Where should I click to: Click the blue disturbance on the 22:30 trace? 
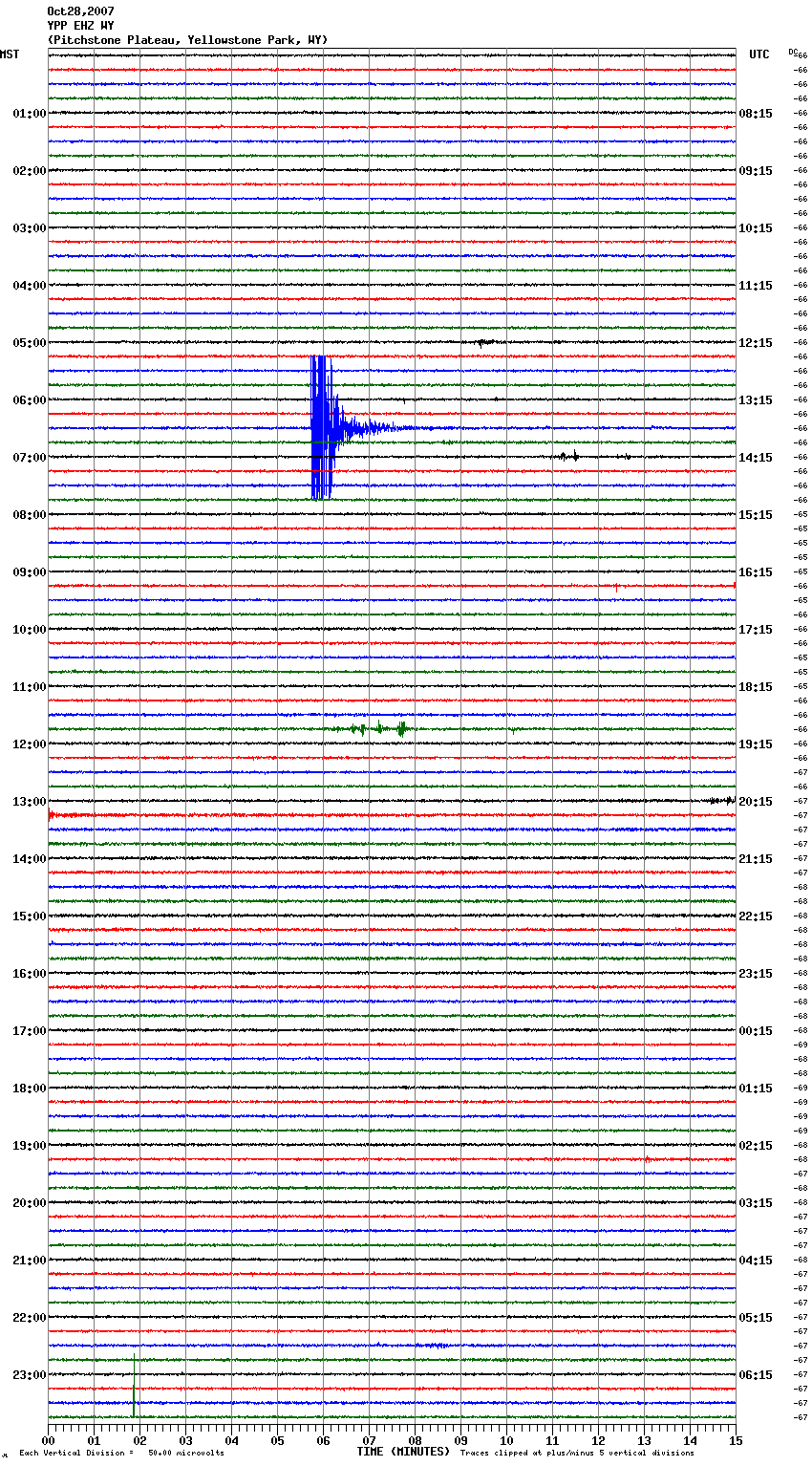pyautogui.click(x=435, y=1346)
